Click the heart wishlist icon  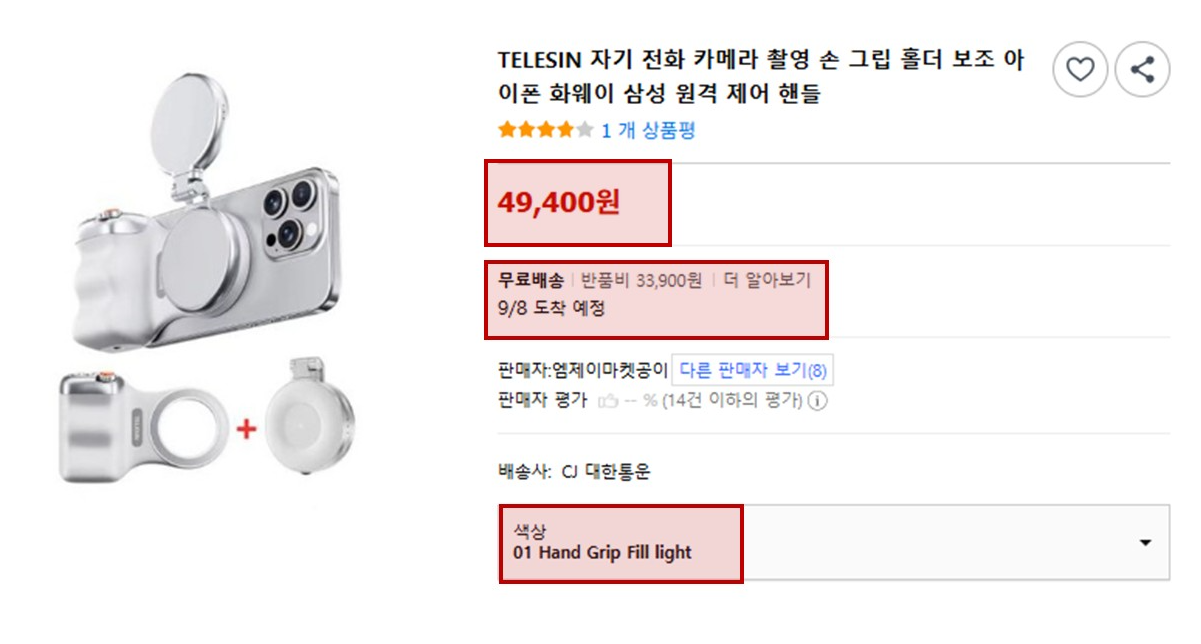[1081, 70]
